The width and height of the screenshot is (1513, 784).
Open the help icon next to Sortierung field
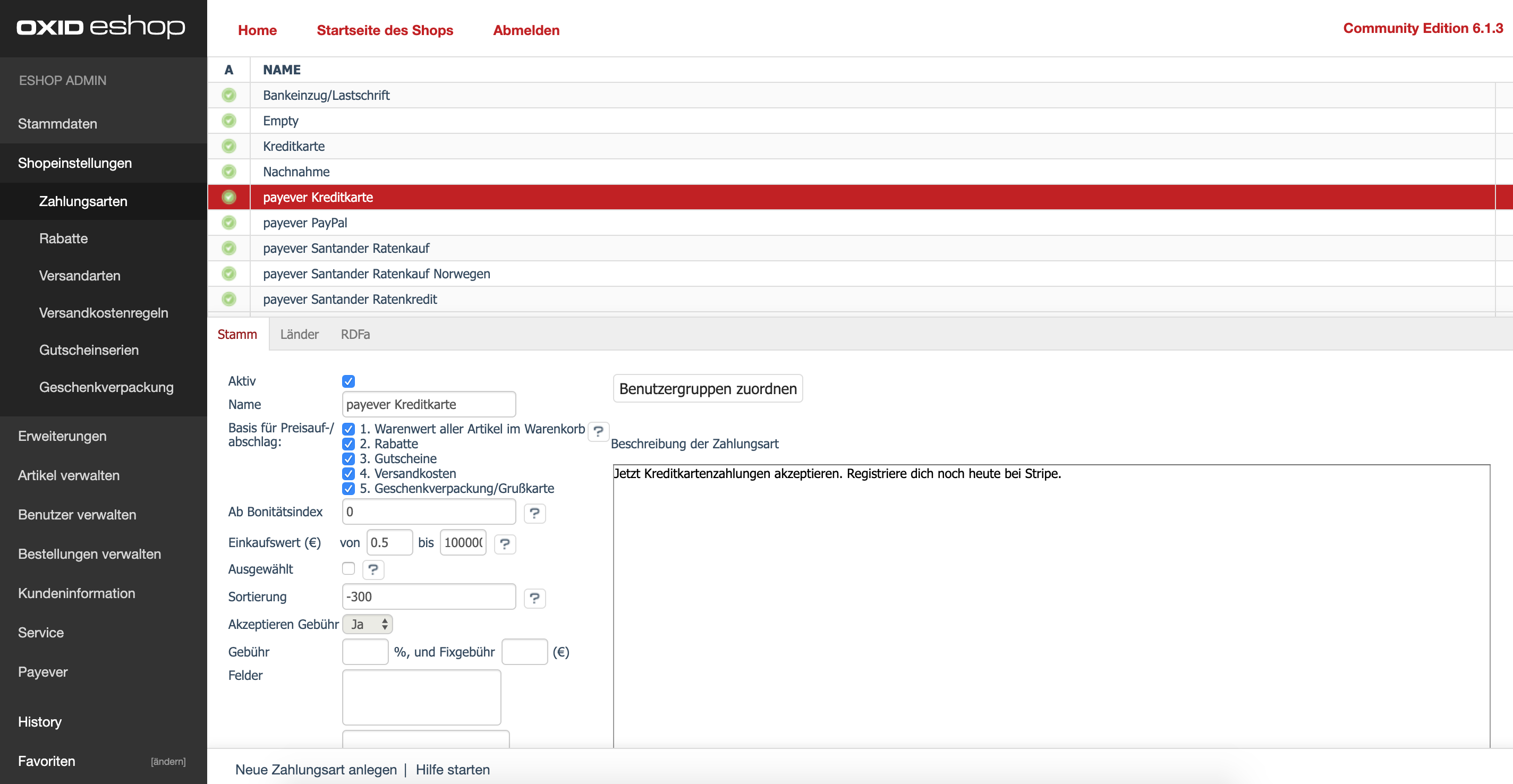click(x=534, y=598)
